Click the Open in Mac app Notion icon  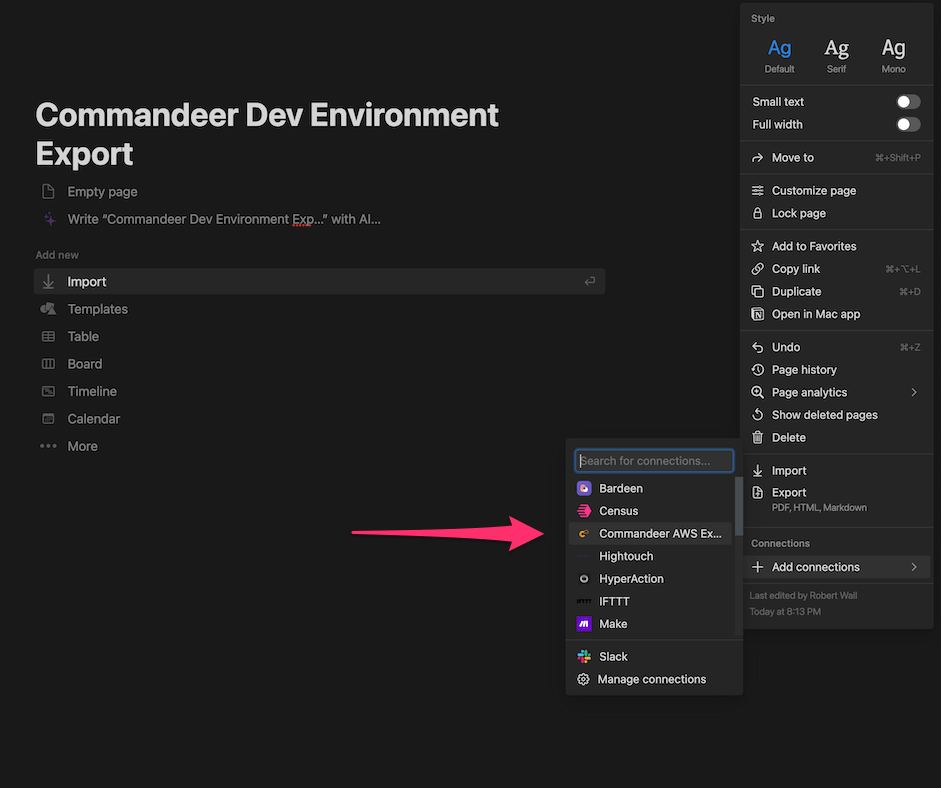click(757, 314)
